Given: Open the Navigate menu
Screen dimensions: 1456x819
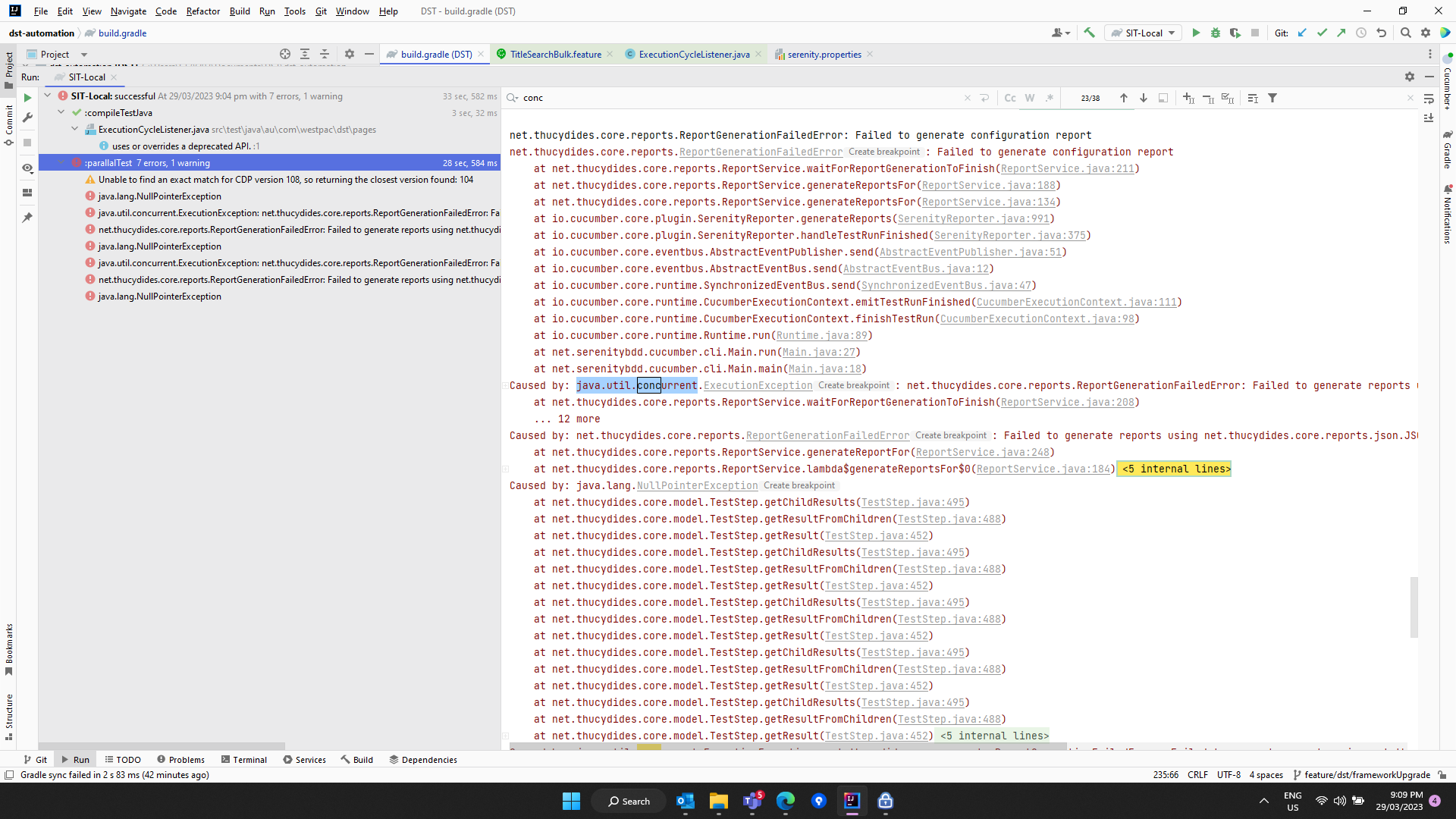Looking at the screenshot, I should pos(128,11).
